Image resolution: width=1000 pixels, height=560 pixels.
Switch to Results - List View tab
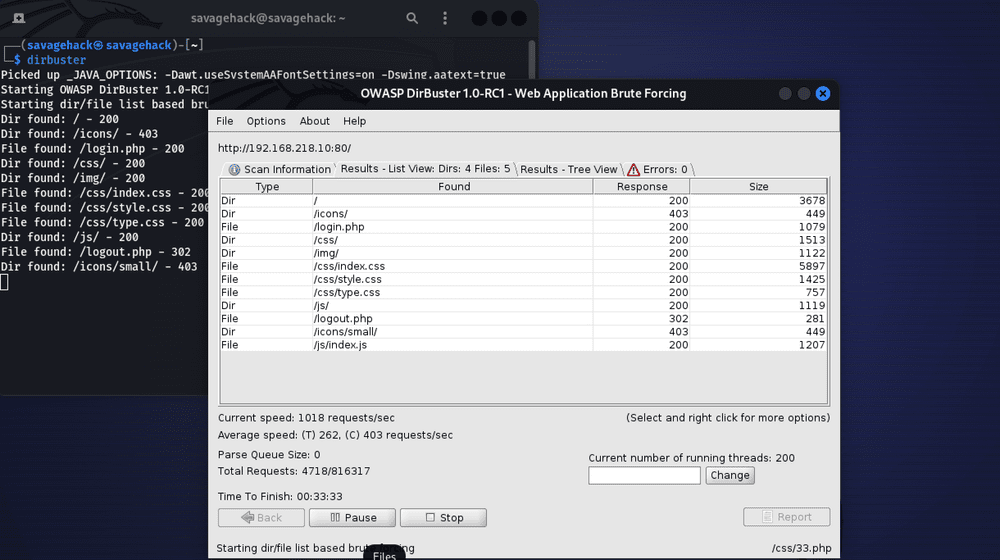click(425, 169)
